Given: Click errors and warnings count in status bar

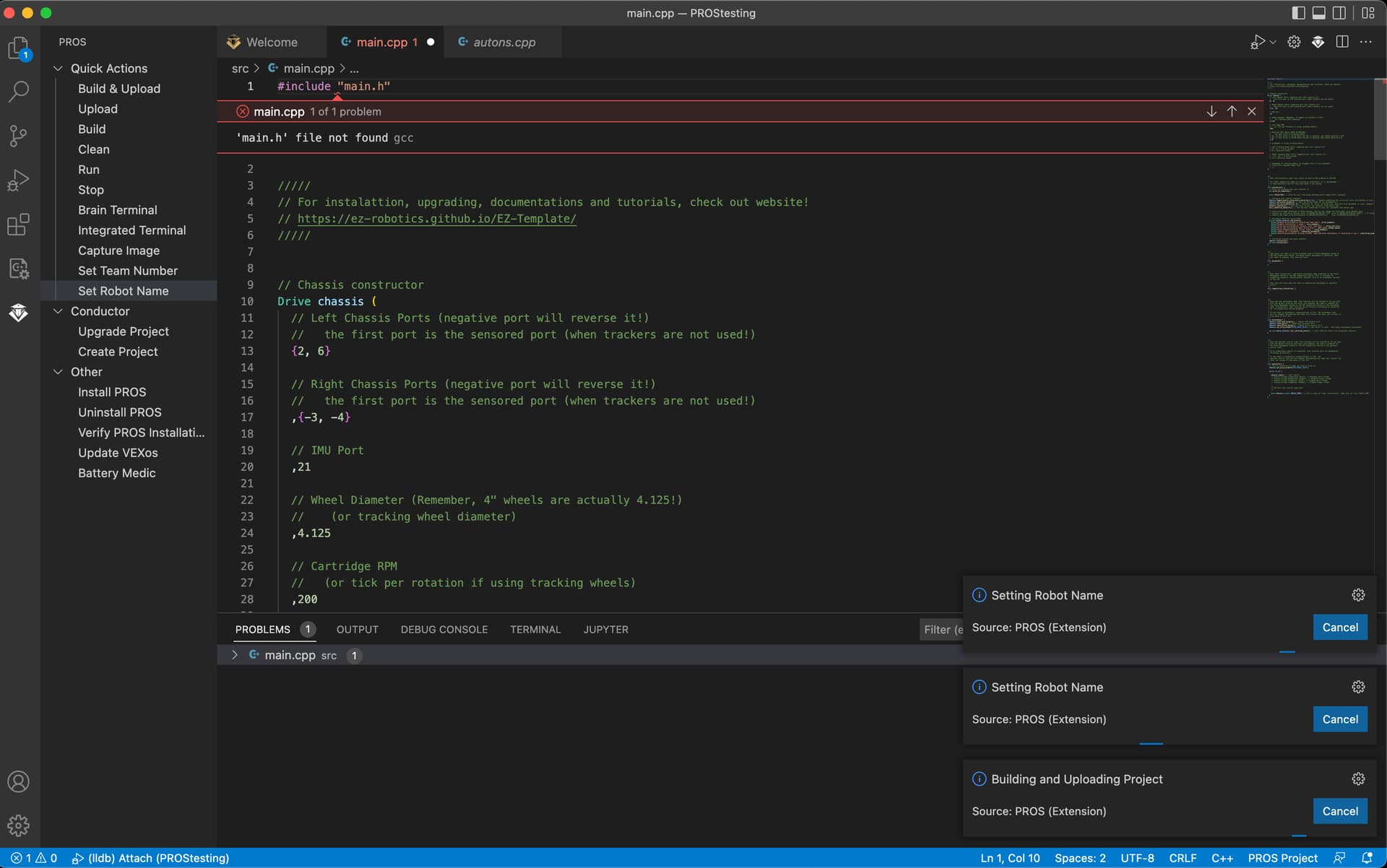Looking at the screenshot, I should [x=34, y=858].
